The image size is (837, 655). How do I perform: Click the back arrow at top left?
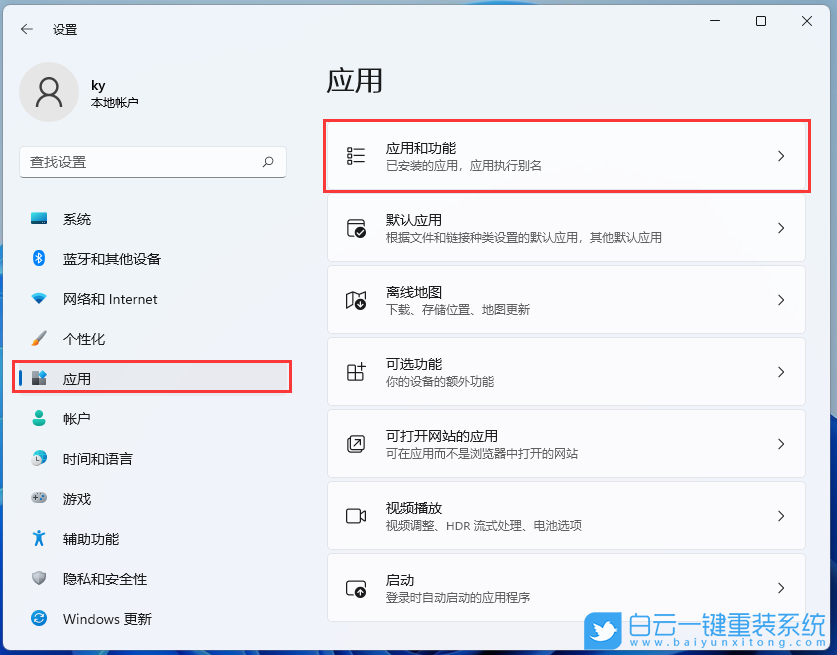(26, 29)
